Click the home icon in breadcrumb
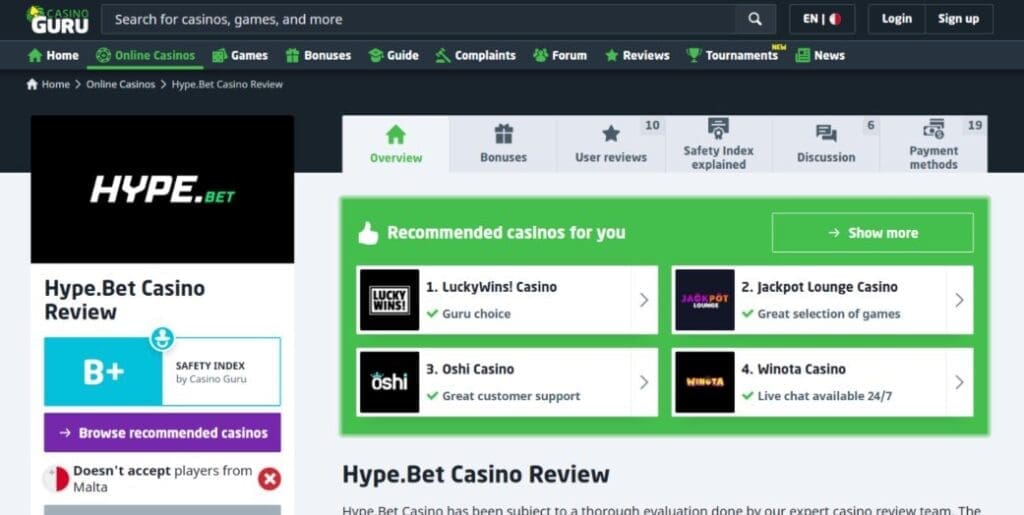 click(32, 84)
